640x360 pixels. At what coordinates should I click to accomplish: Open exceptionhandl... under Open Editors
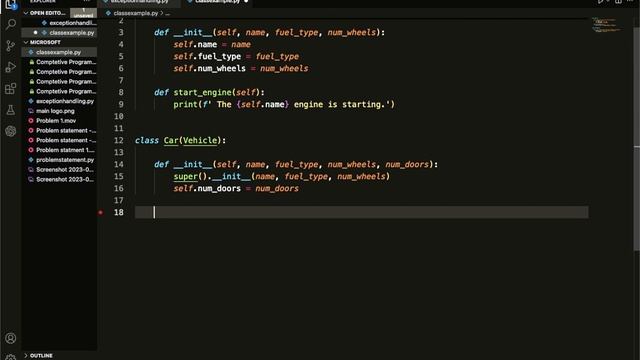tap(72, 23)
